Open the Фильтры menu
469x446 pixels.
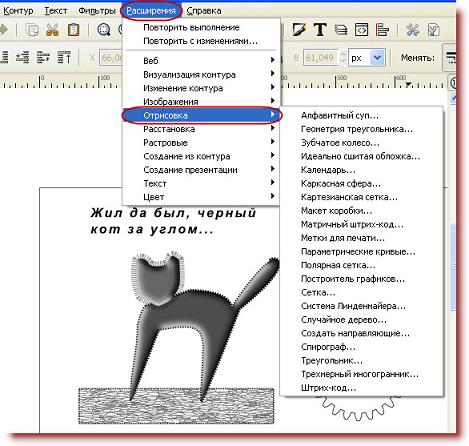point(97,11)
